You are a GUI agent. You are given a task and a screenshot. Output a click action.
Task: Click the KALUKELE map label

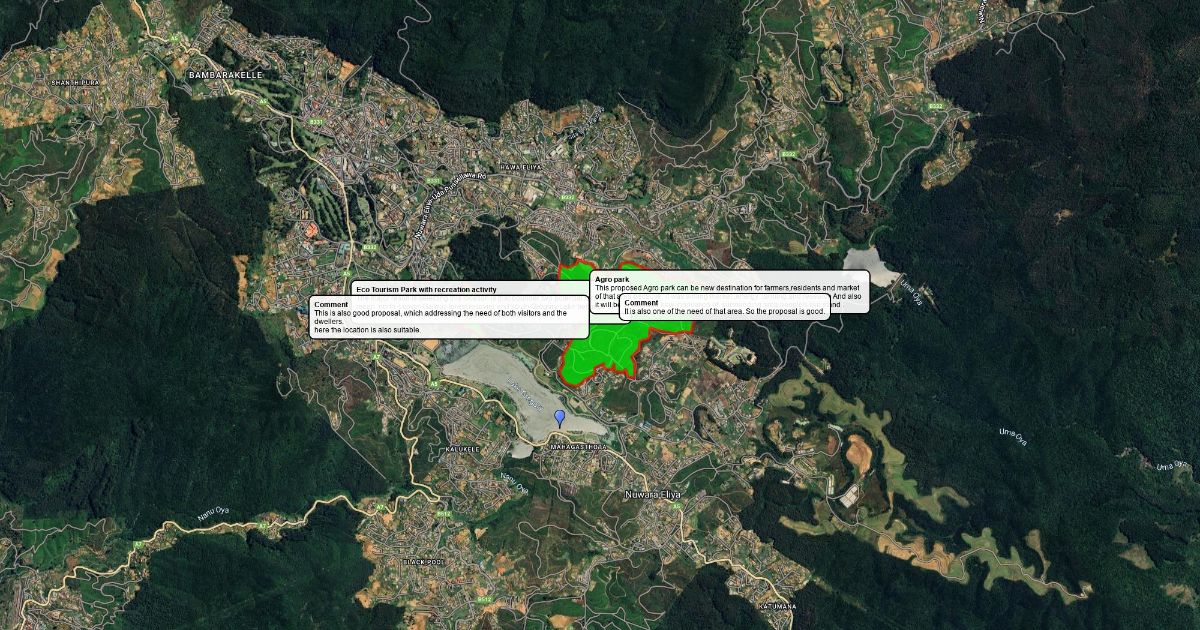click(x=463, y=449)
